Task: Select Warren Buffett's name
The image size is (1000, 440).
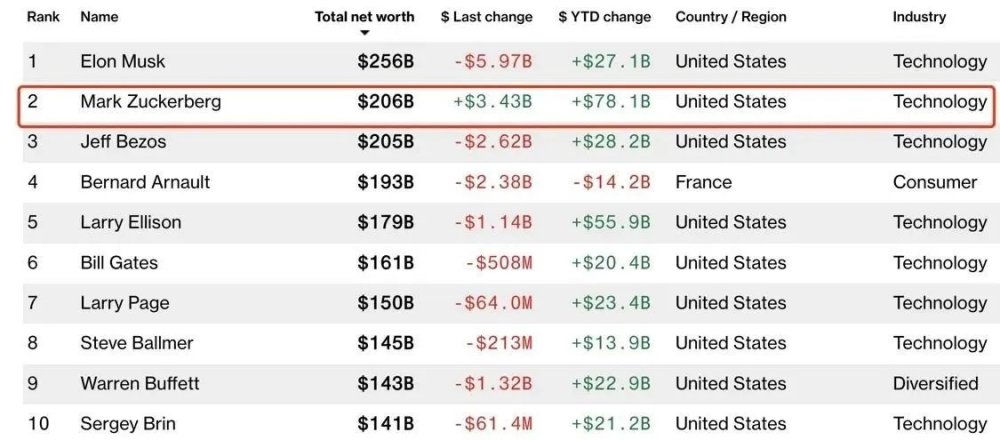Action: (x=140, y=383)
